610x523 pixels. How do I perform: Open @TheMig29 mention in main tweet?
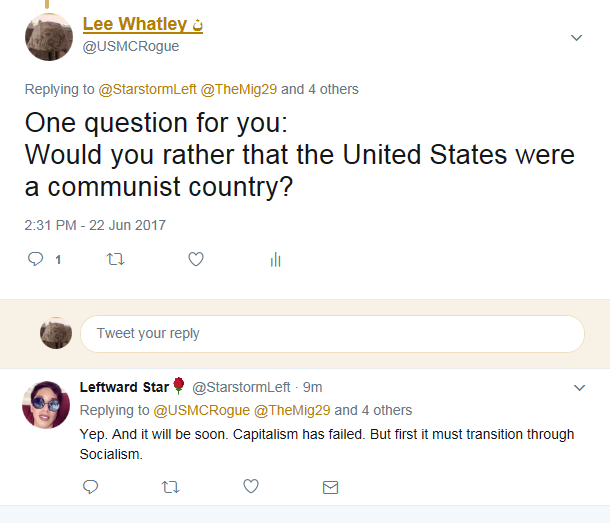click(239, 90)
